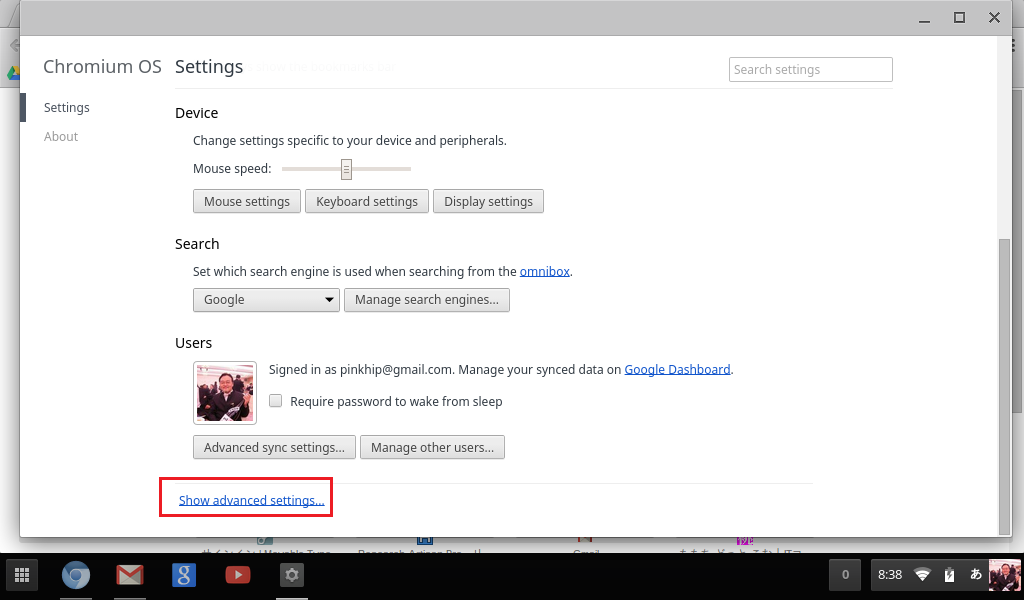Screen dimensions: 1024x600
Task: Launch YouTube from the shelf
Action: [x=238, y=575]
